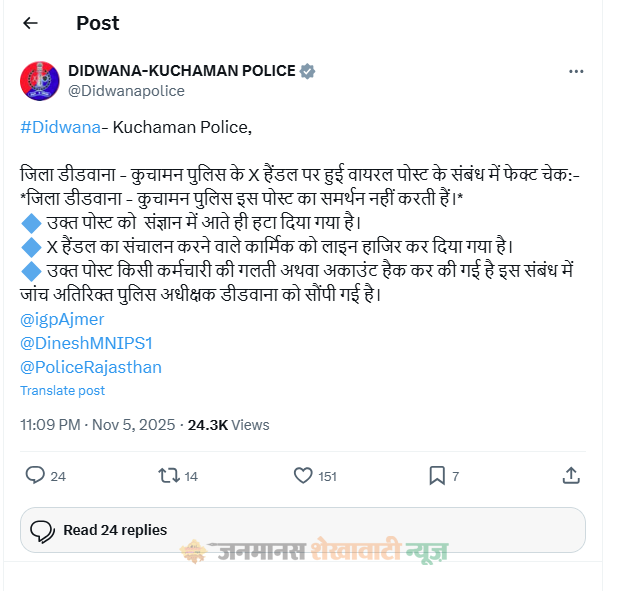Click the reply speech bubble icon
The image size is (621, 591).
pos(35,476)
